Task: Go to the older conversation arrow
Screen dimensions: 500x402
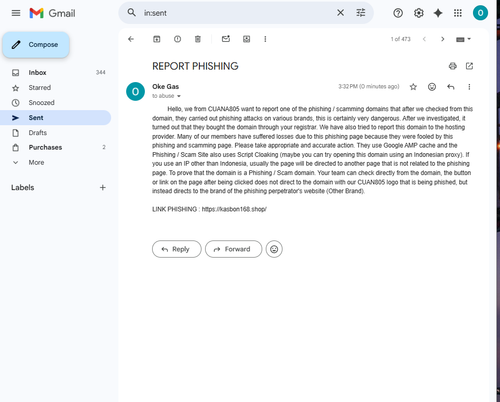Action: pos(443,39)
